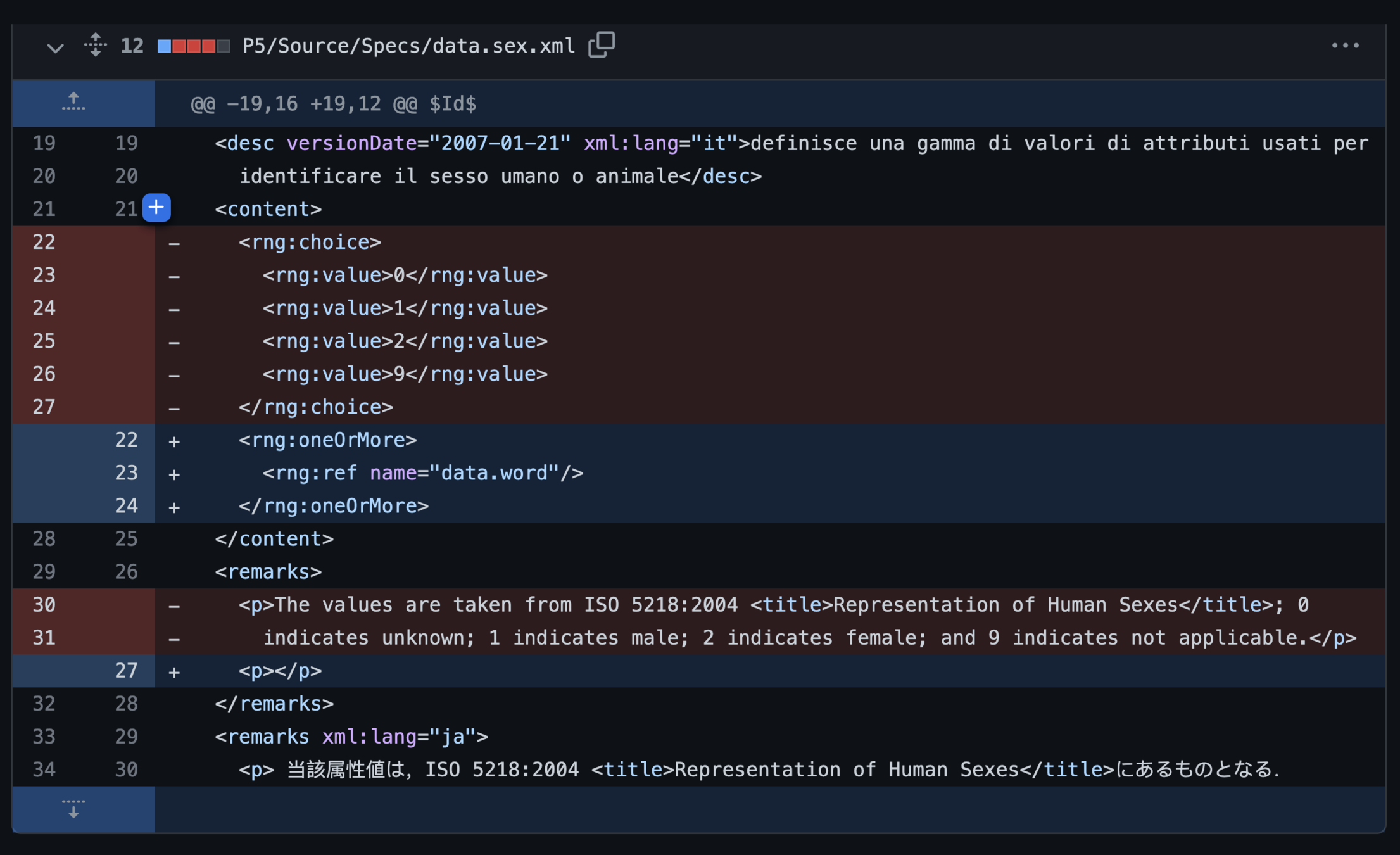Click the rng:oneOrMore opening tag line
Image resolution: width=1400 pixels, height=855 pixels.
[x=327, y=440]
